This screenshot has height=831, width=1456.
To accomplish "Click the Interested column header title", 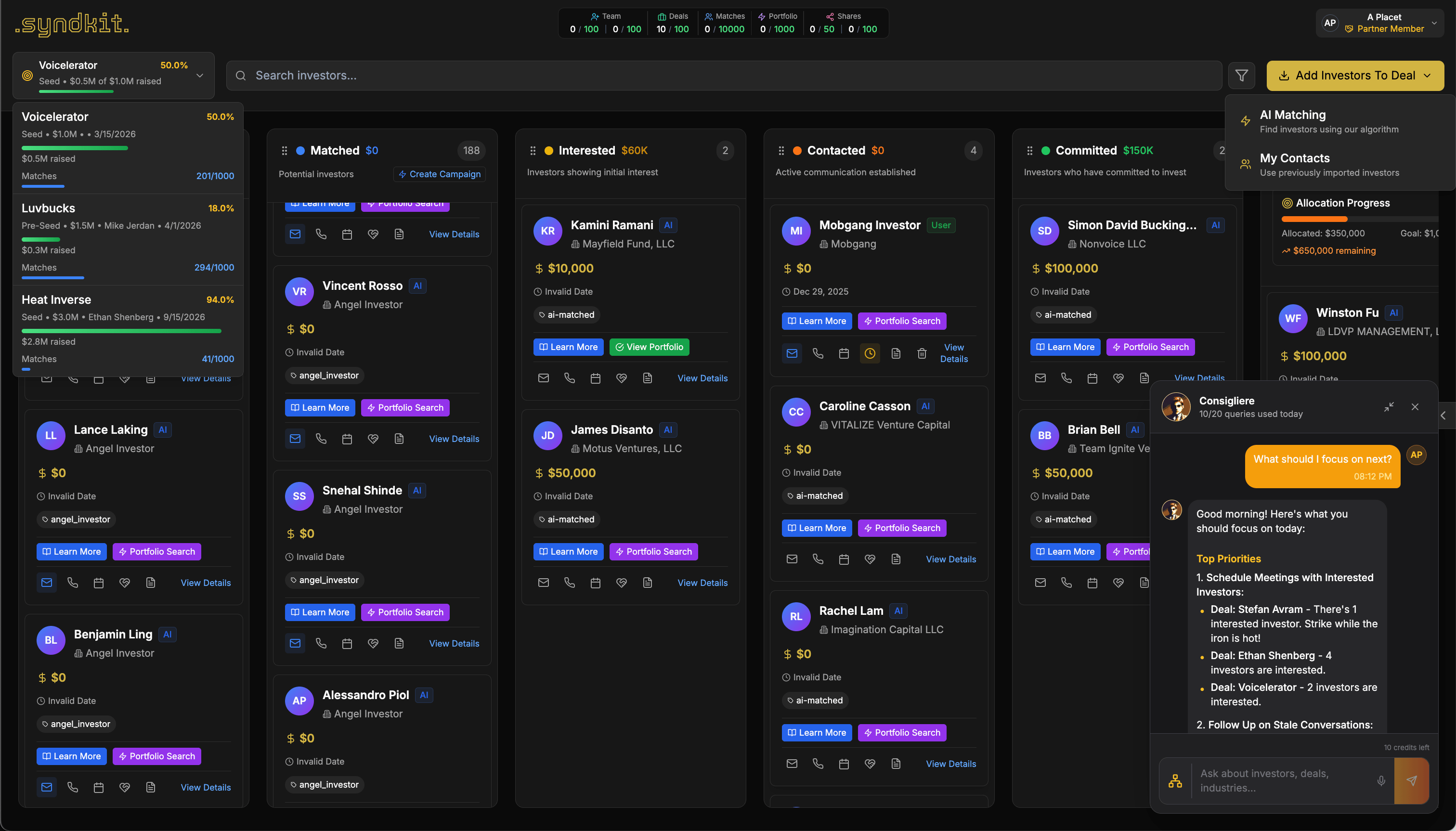I will (586, 150).
